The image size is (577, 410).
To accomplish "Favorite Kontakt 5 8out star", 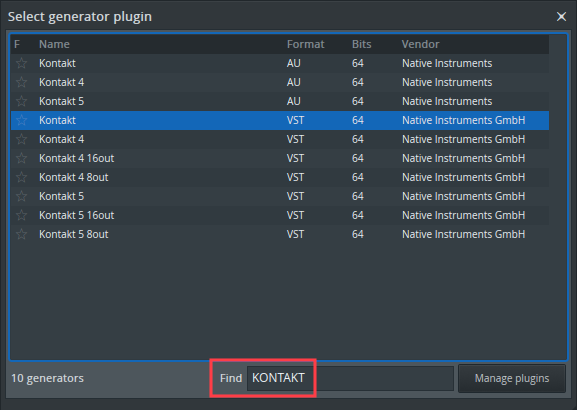I will (x=21, y=234).
